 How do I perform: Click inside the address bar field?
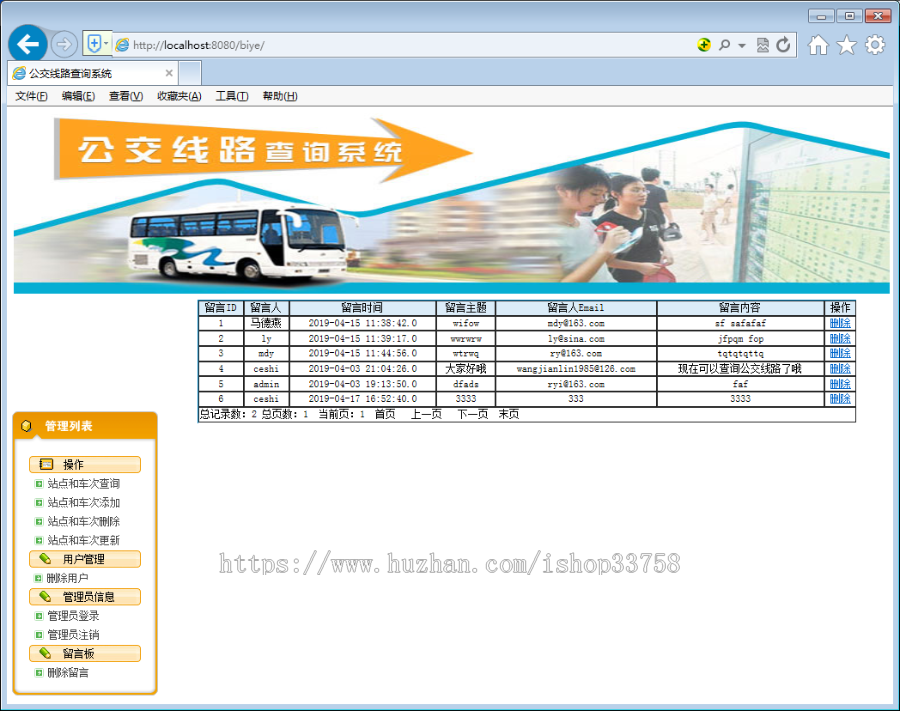[x=400, y=43]
